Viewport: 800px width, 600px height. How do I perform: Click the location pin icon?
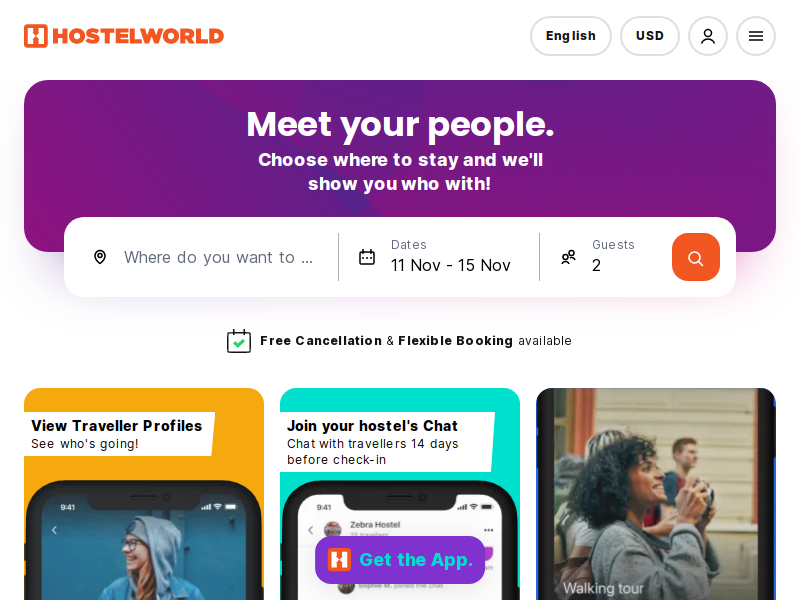[x=100, y=257]
